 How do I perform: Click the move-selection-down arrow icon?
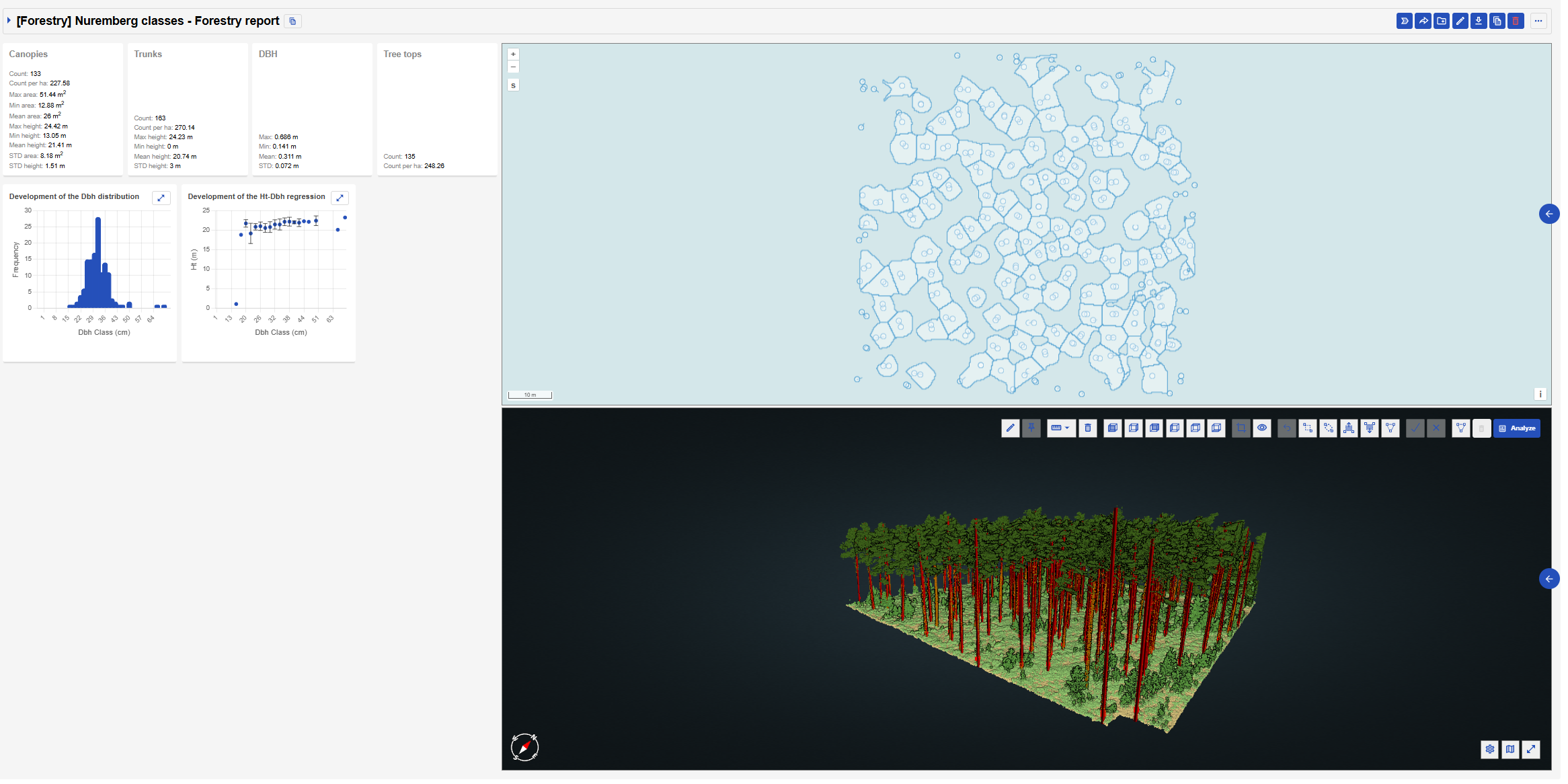[x=1370, y=428]
